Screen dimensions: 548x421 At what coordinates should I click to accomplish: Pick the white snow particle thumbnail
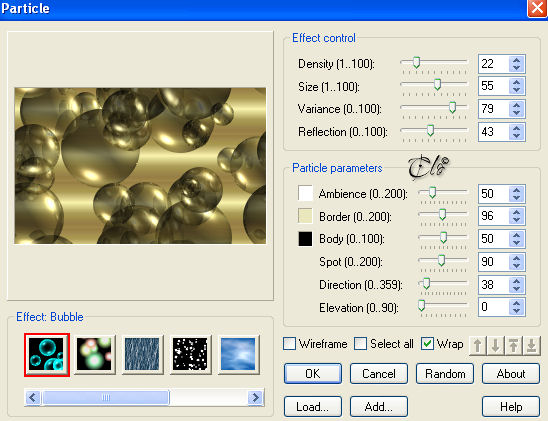tap(190, 355)
